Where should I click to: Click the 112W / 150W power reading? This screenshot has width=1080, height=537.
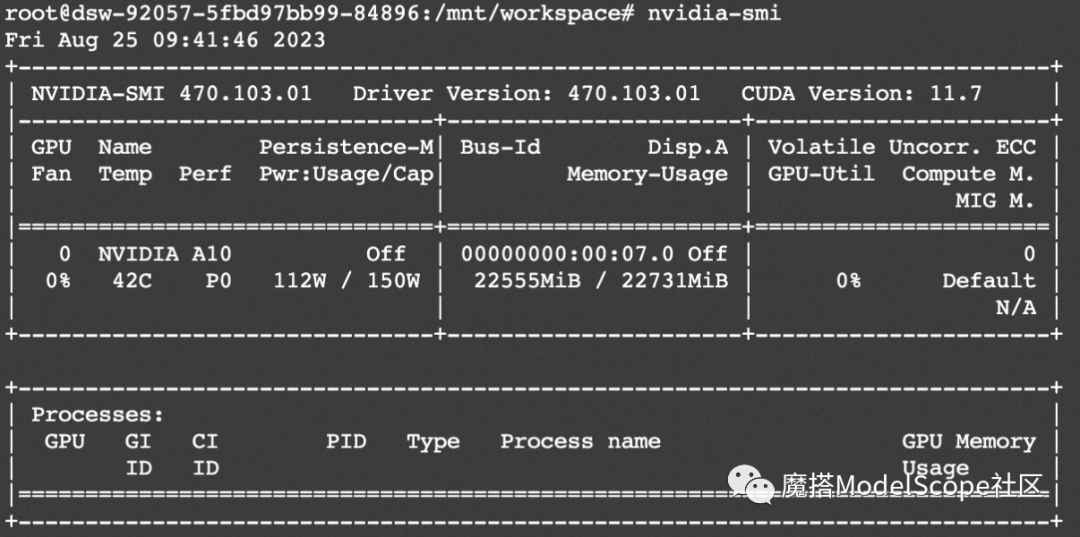tap(346, 281)
